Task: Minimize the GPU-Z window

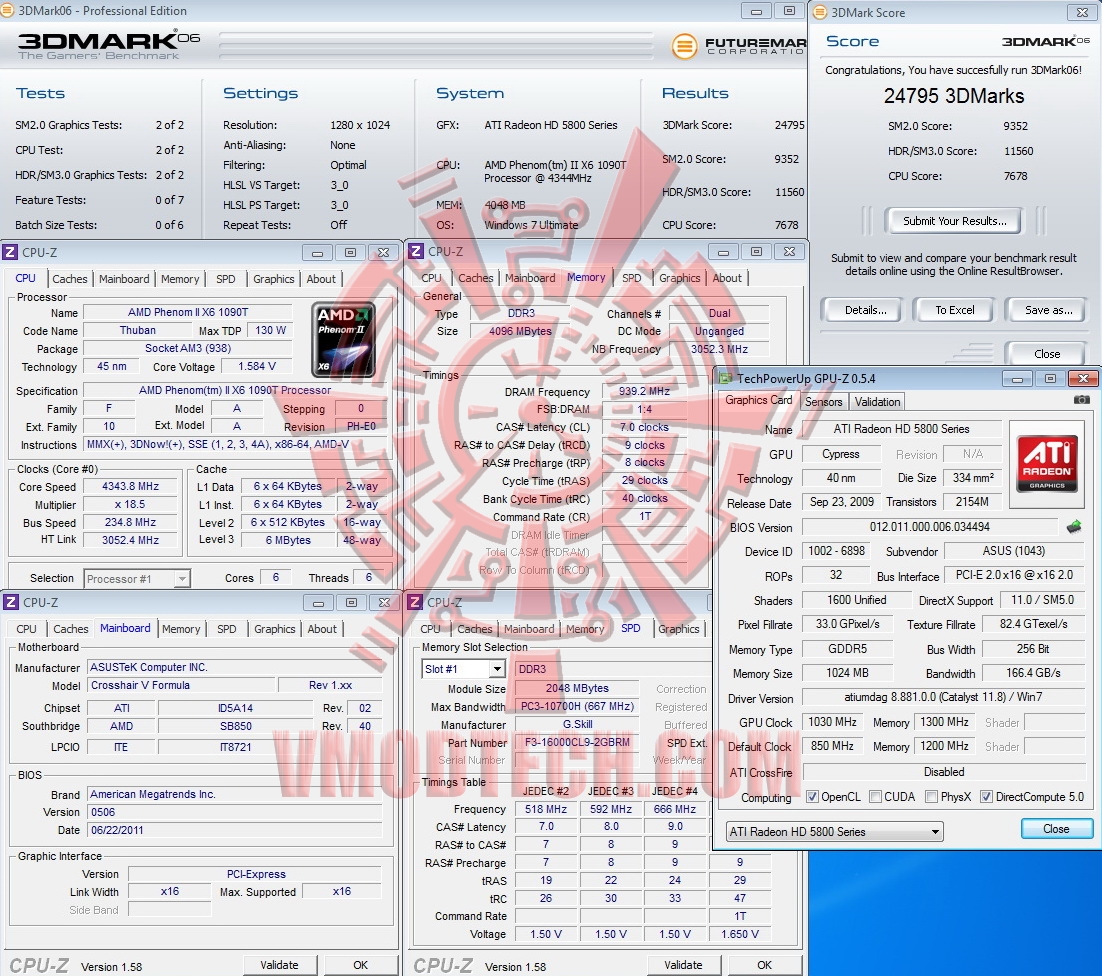Action: pos(1016,379)
